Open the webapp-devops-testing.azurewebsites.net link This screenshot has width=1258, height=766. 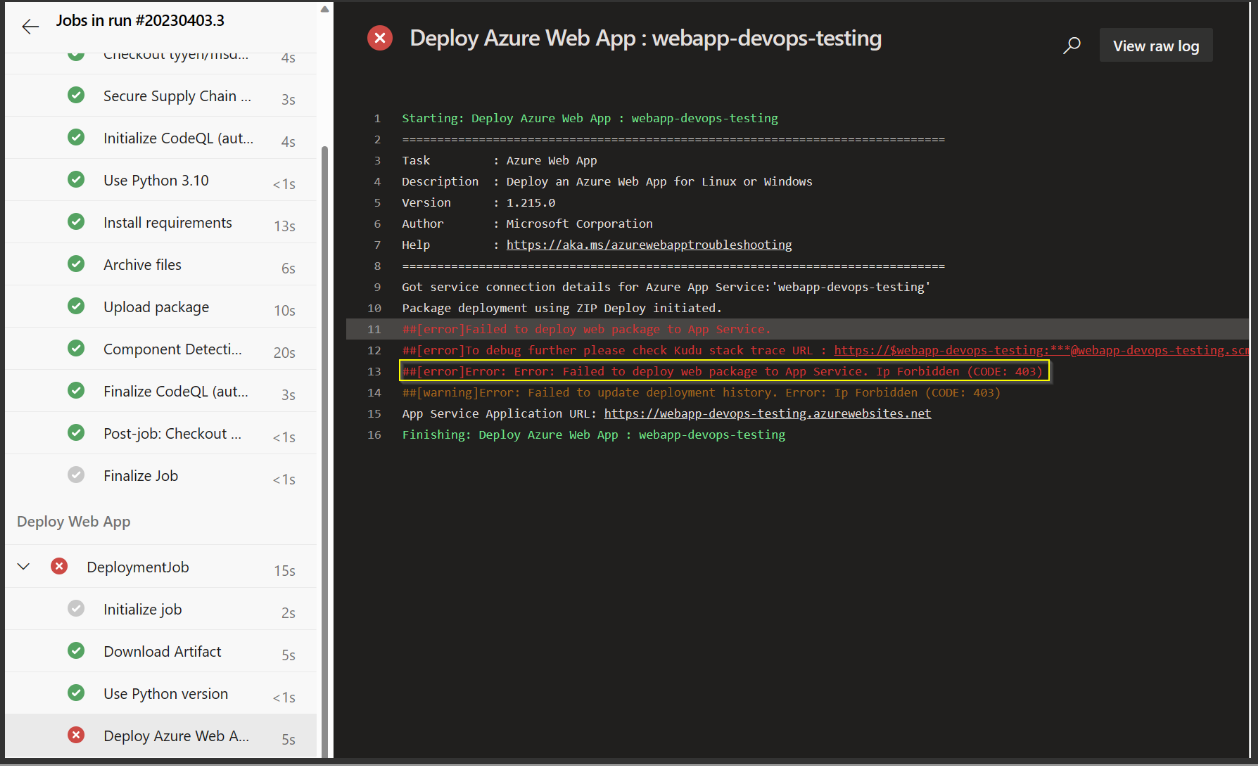[768, 413]
